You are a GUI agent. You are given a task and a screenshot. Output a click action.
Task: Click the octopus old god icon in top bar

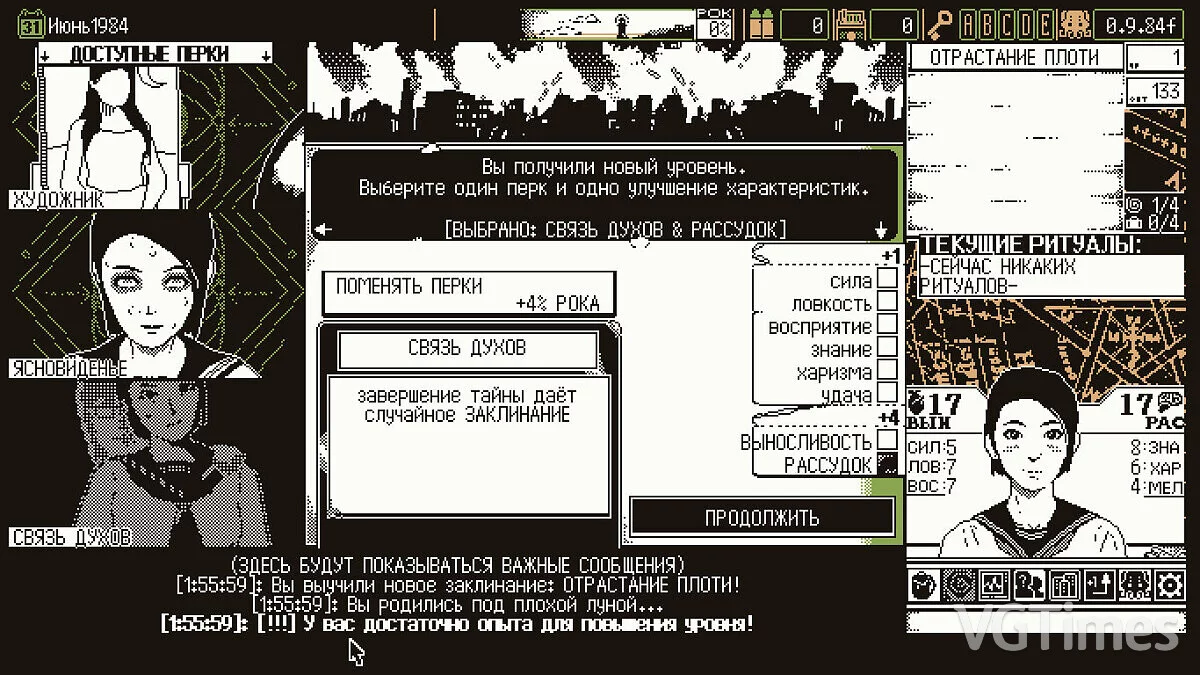point(1075,24)
